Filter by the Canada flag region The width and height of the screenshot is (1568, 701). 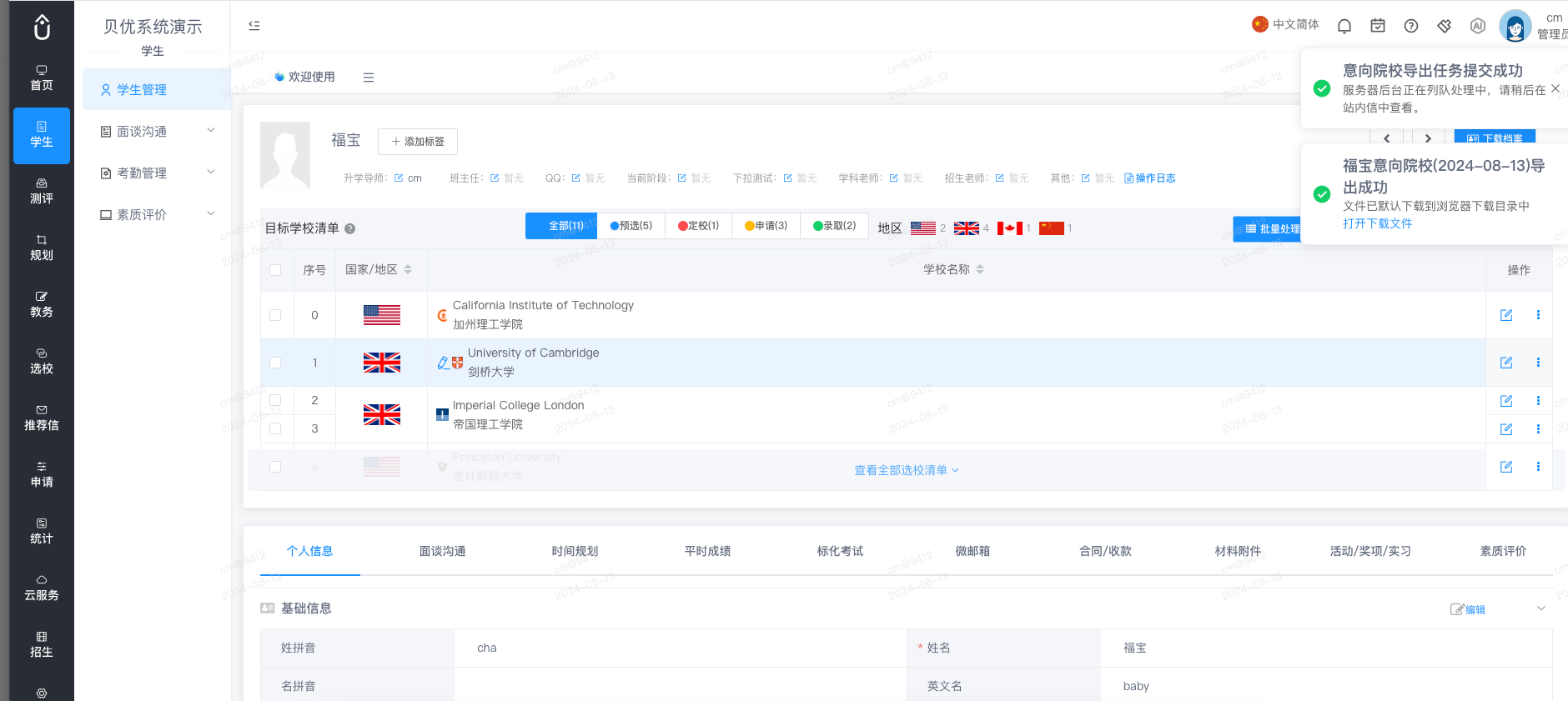click(1009, 228)
